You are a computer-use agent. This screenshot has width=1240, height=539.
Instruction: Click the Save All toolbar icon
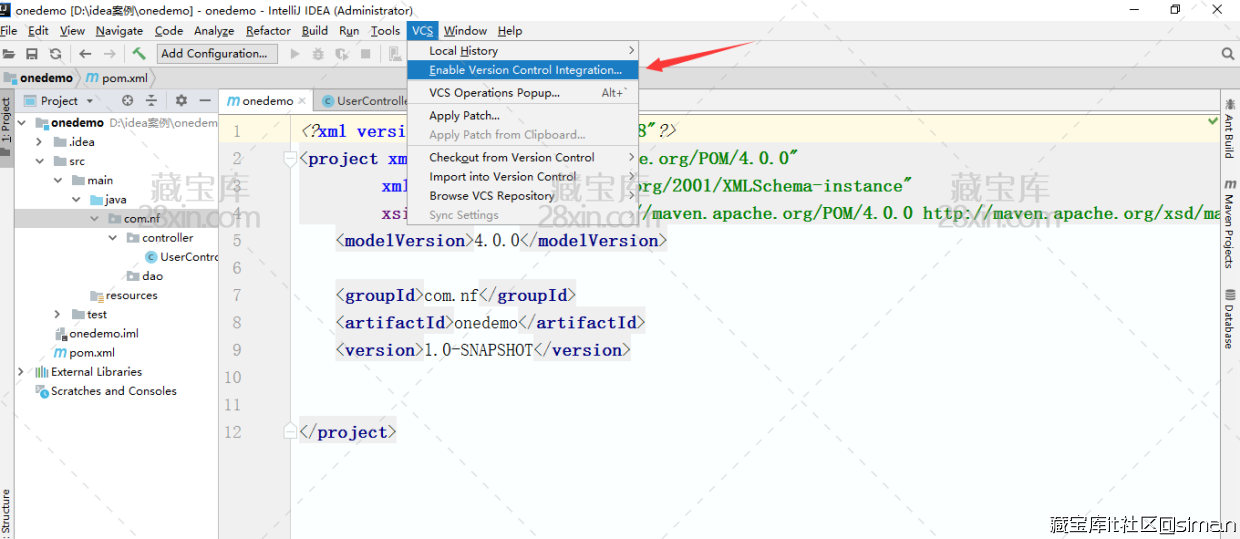(32, 54)
